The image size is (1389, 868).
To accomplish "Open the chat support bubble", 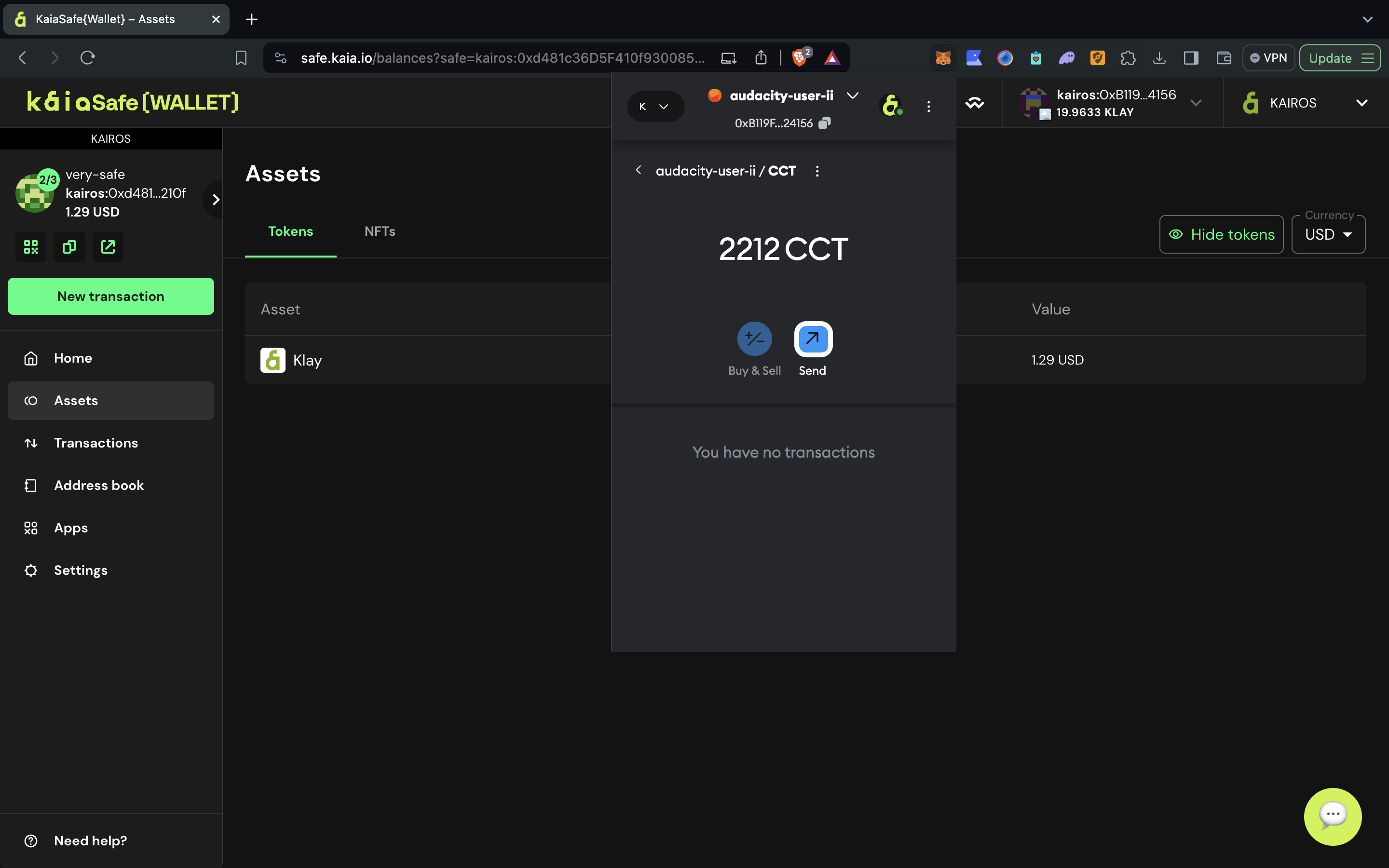I will tap(1332, 816).
